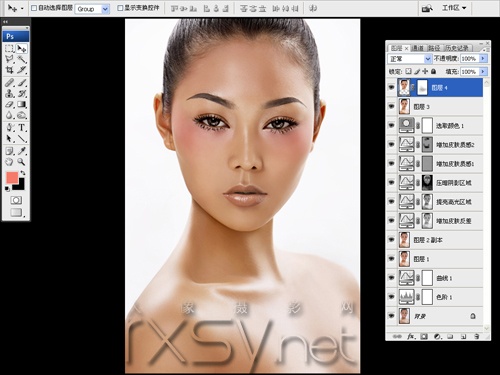This screenshot has width=500, height=375.
Task: Select the Eyedropper tool
Action: tap(22, 151)
